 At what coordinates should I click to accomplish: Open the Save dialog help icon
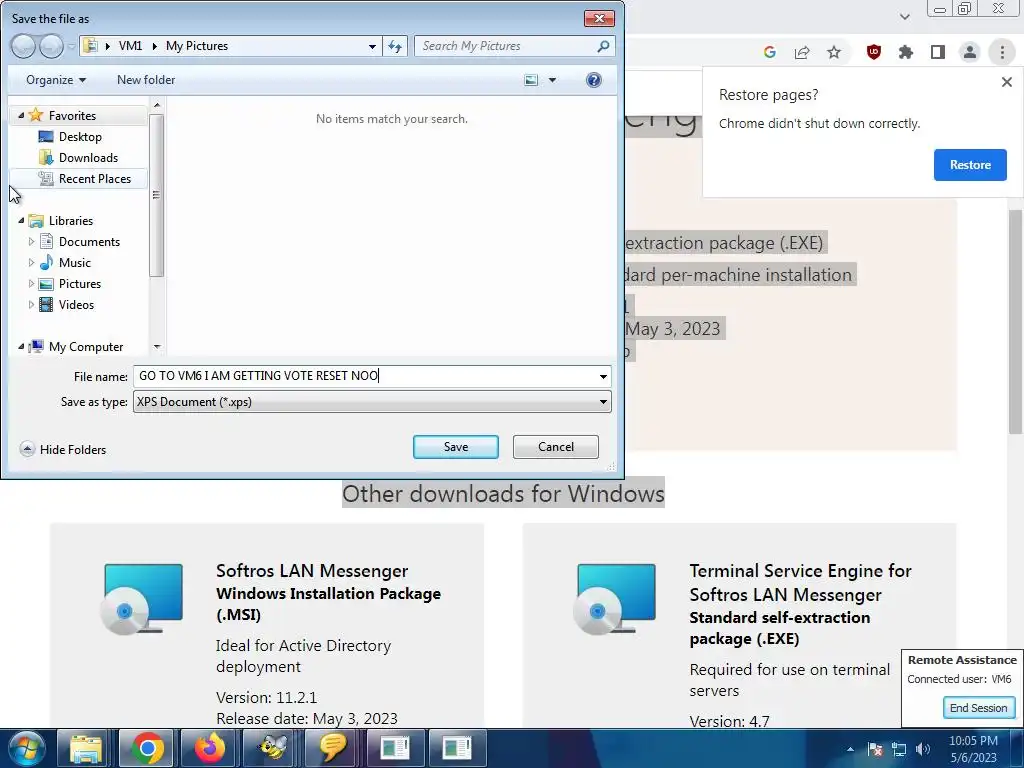point(594,80)
